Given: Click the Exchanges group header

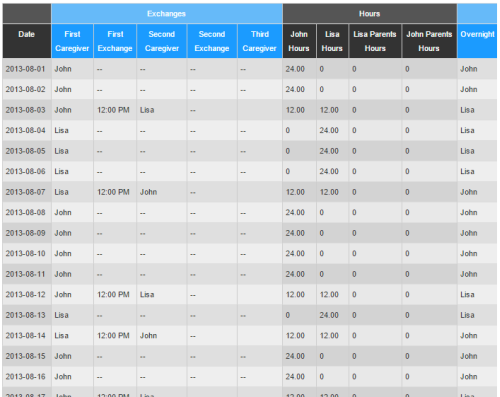Looking at the screenshot, I should (167, 14).
